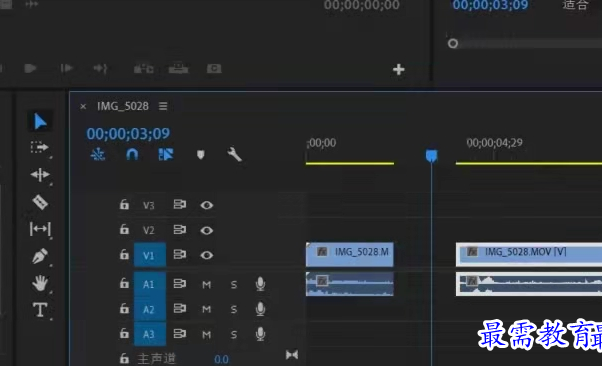This screenshot has height=366, width=602.
Task: Toggle V1 track targeting
Action: 150,255
